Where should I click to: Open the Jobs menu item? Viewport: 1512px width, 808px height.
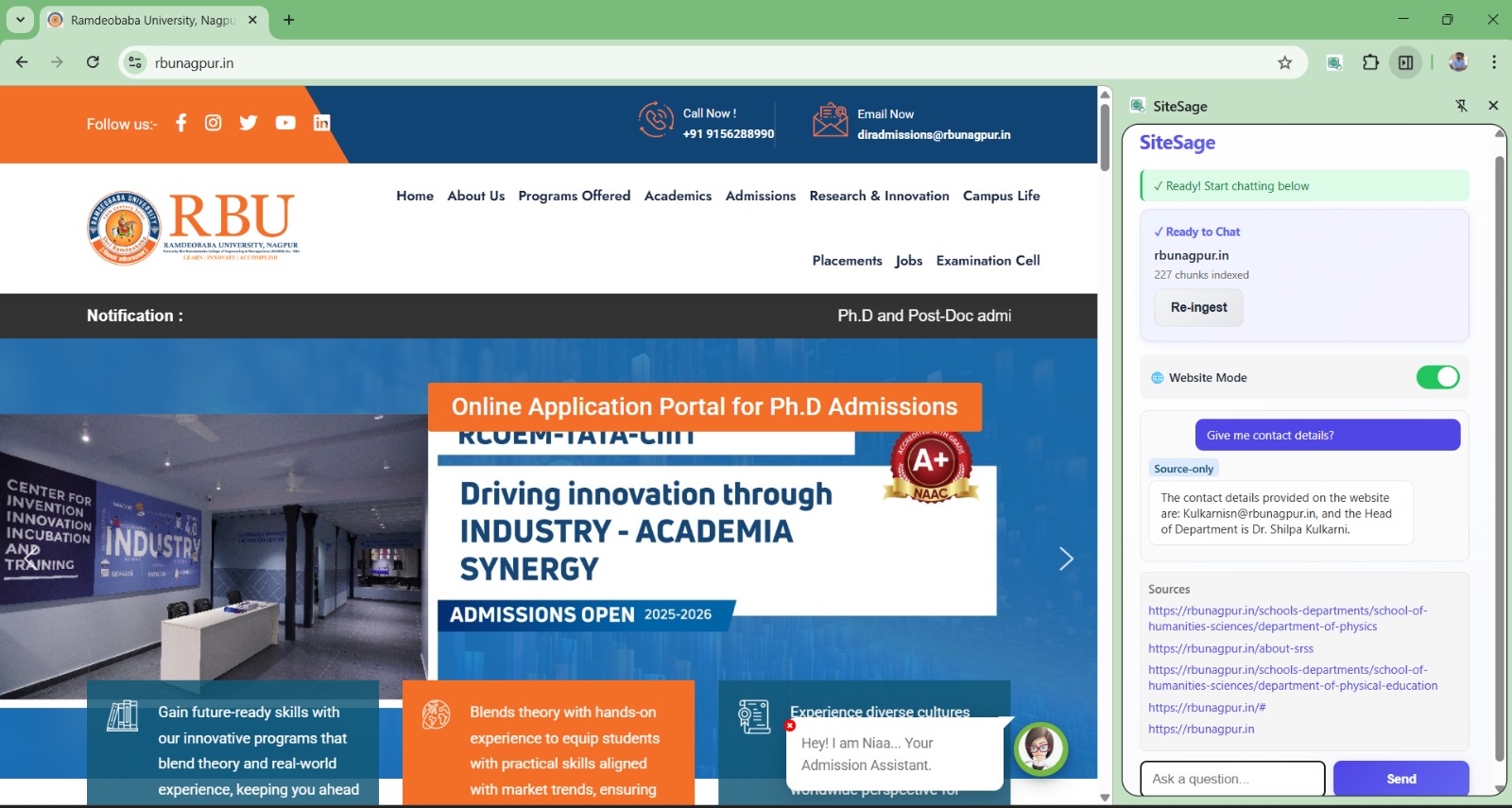[909, 261]
